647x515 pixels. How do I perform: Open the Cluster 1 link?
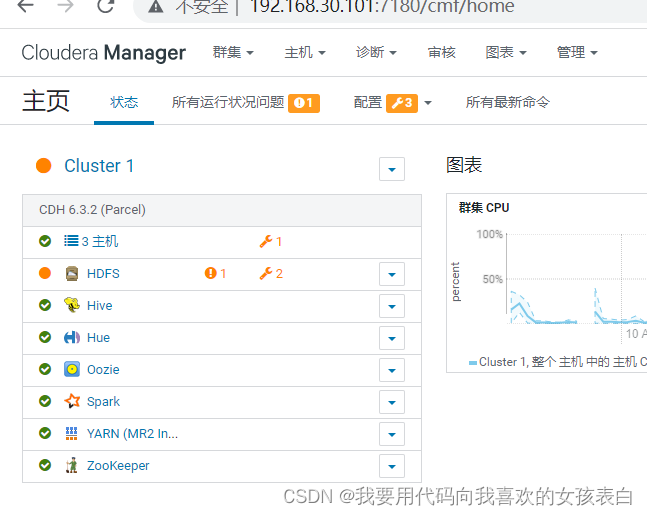[99, 166]
